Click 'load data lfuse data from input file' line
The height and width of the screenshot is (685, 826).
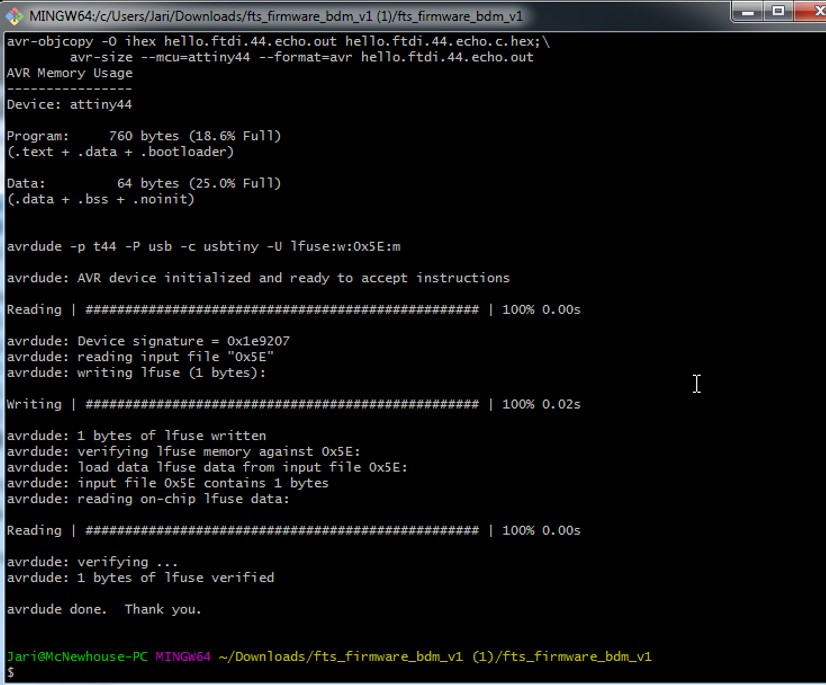tap(207, 467)
